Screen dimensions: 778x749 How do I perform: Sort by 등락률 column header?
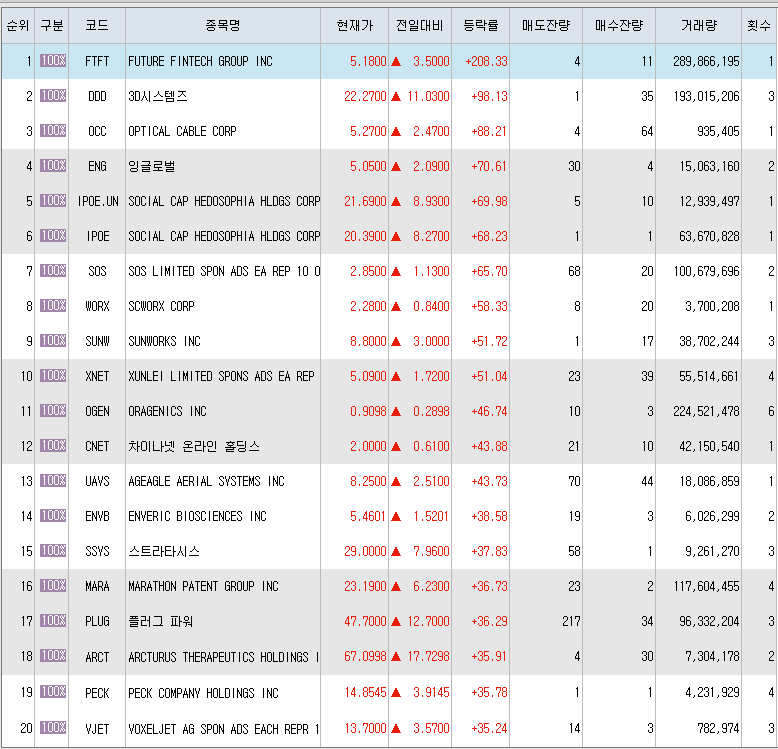pyautogui.click(x=480, y=25)
